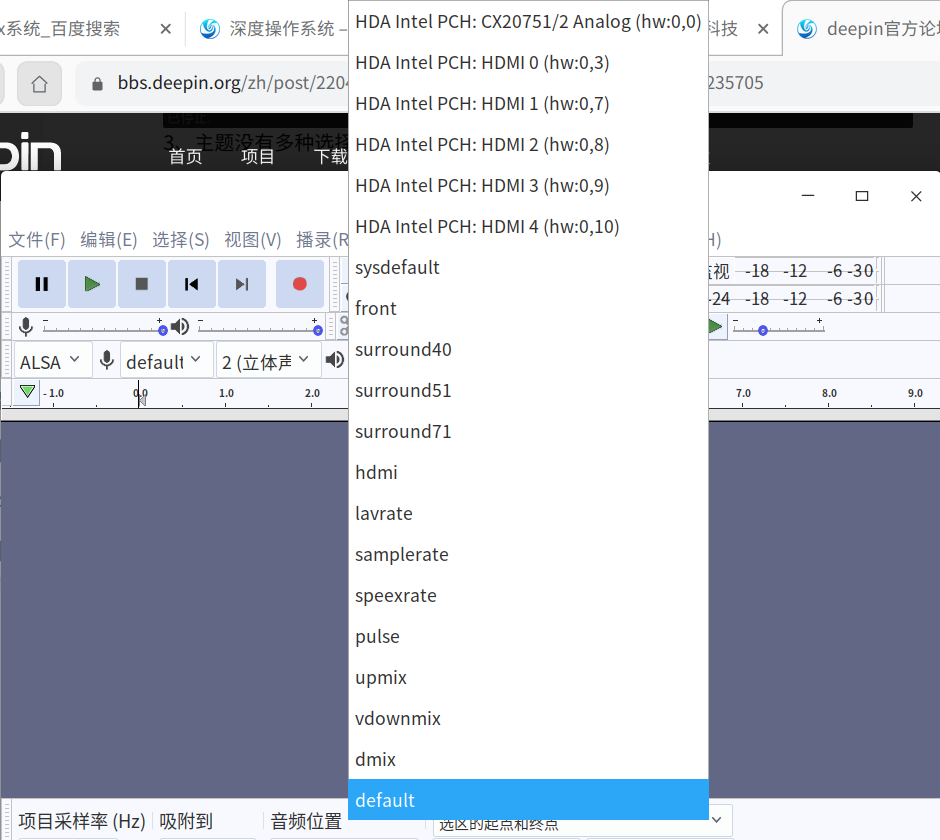Image resolution: width=940 pixels, height=840 pixels.
Task: Click the Stop button
Action: [x=141, y=284]
